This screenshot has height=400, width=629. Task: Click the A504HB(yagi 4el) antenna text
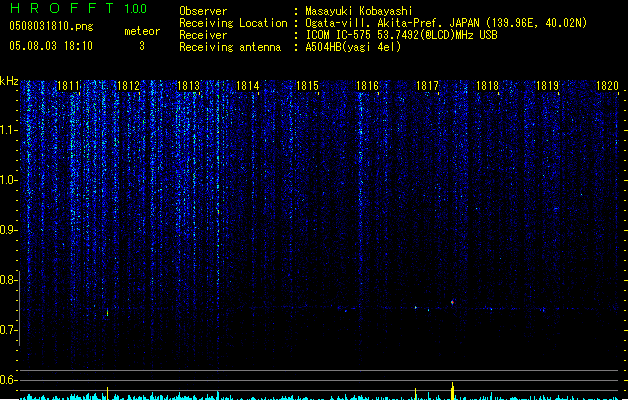pos(353,47)
